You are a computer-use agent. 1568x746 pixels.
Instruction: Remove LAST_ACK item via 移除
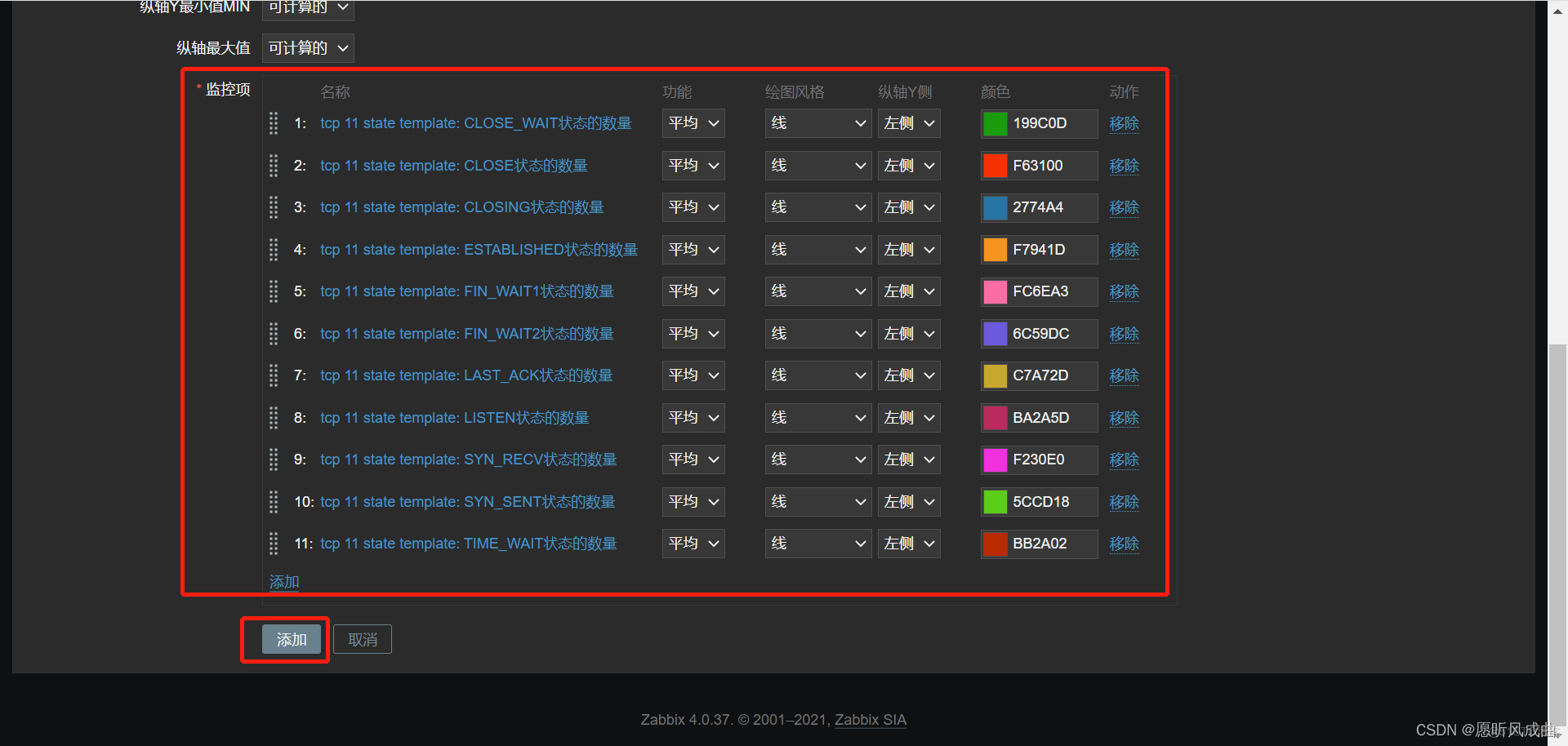[1124, 375]
